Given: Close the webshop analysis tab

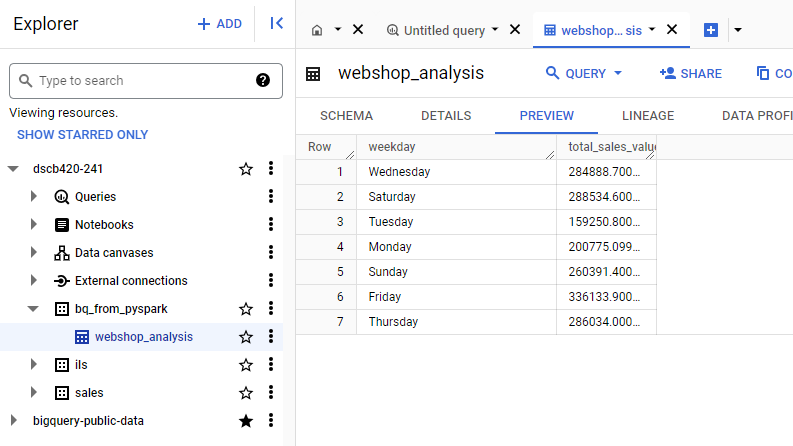Looking at the screenshot, I should (672, 30).
